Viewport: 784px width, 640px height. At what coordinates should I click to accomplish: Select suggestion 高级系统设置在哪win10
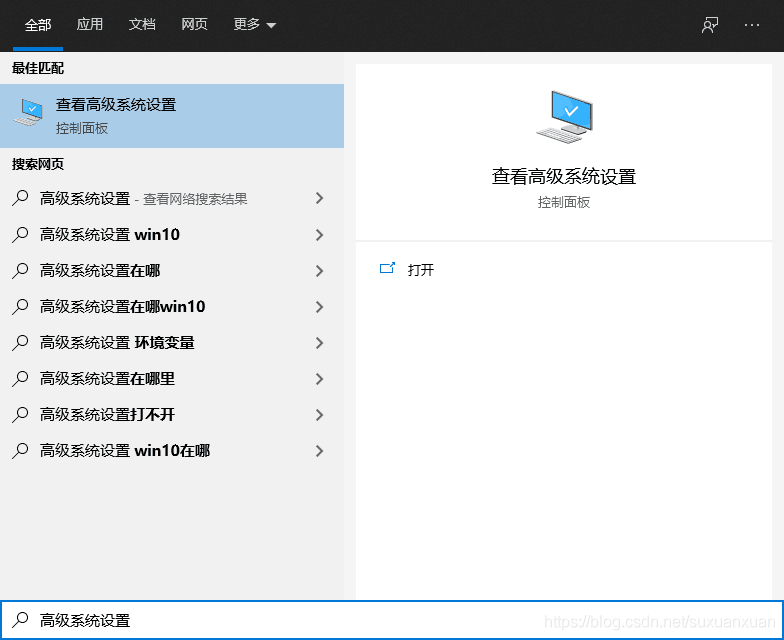122,306
